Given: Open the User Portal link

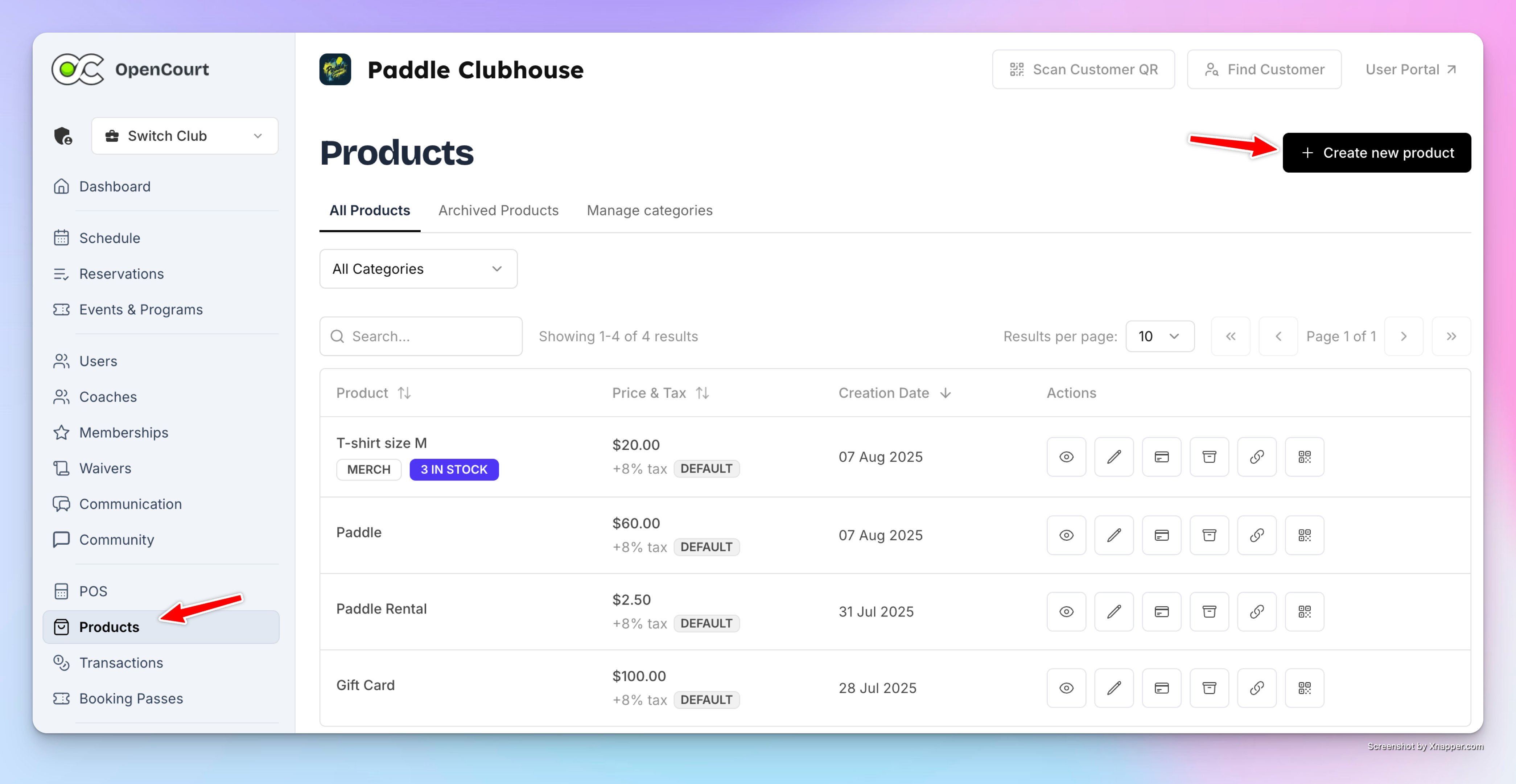Looking at the screenshot, I should tap(1411, 70).
